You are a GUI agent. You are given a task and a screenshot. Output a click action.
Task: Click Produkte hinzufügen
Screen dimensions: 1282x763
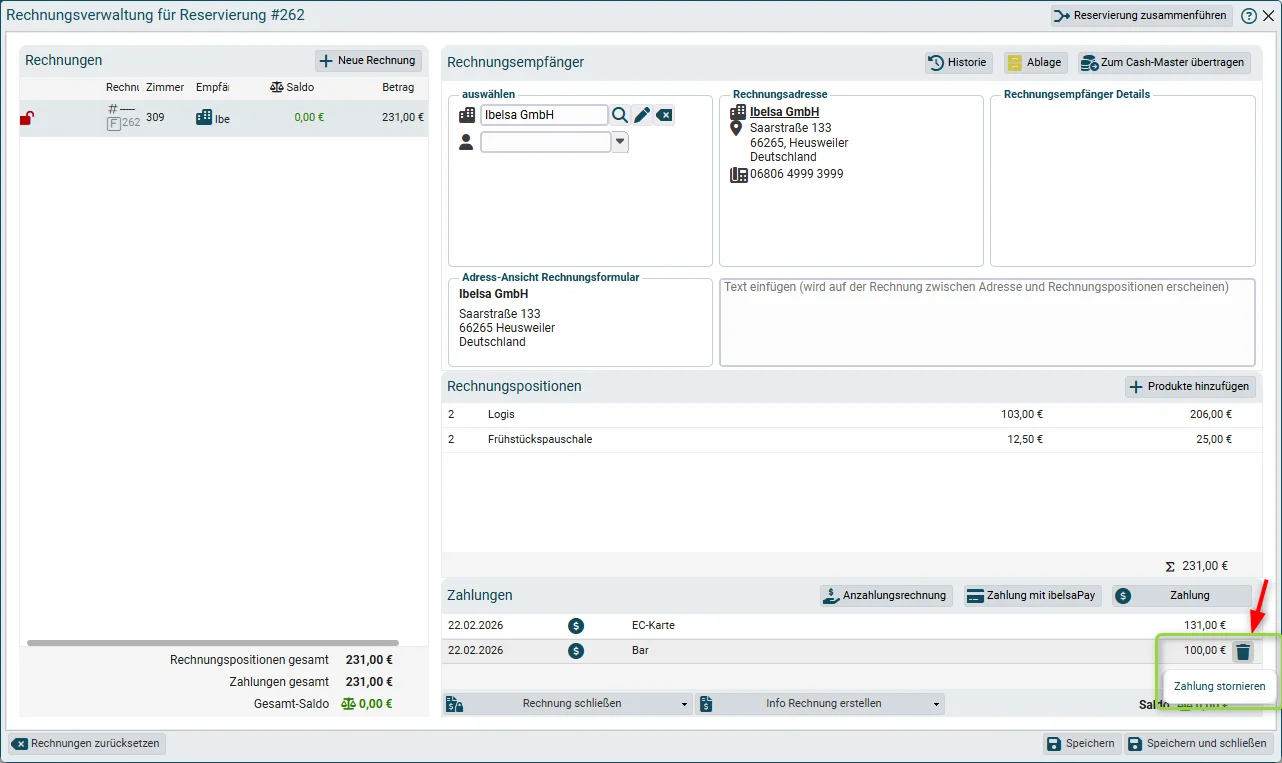coord(1190,387)
